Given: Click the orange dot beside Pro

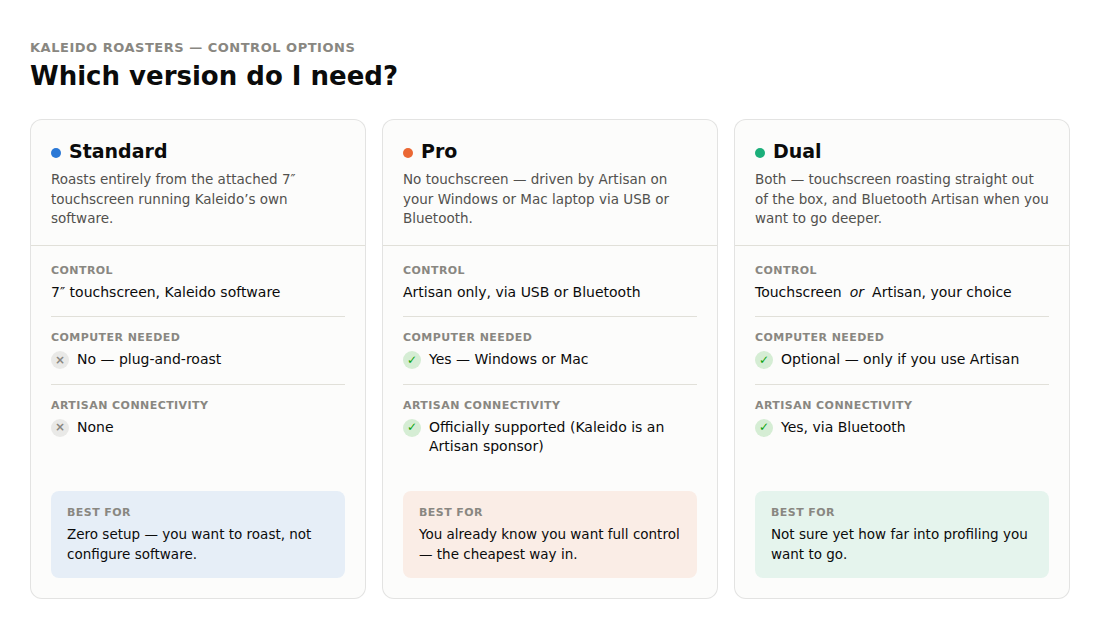Looking at the screenshot, I should (408, 152).
